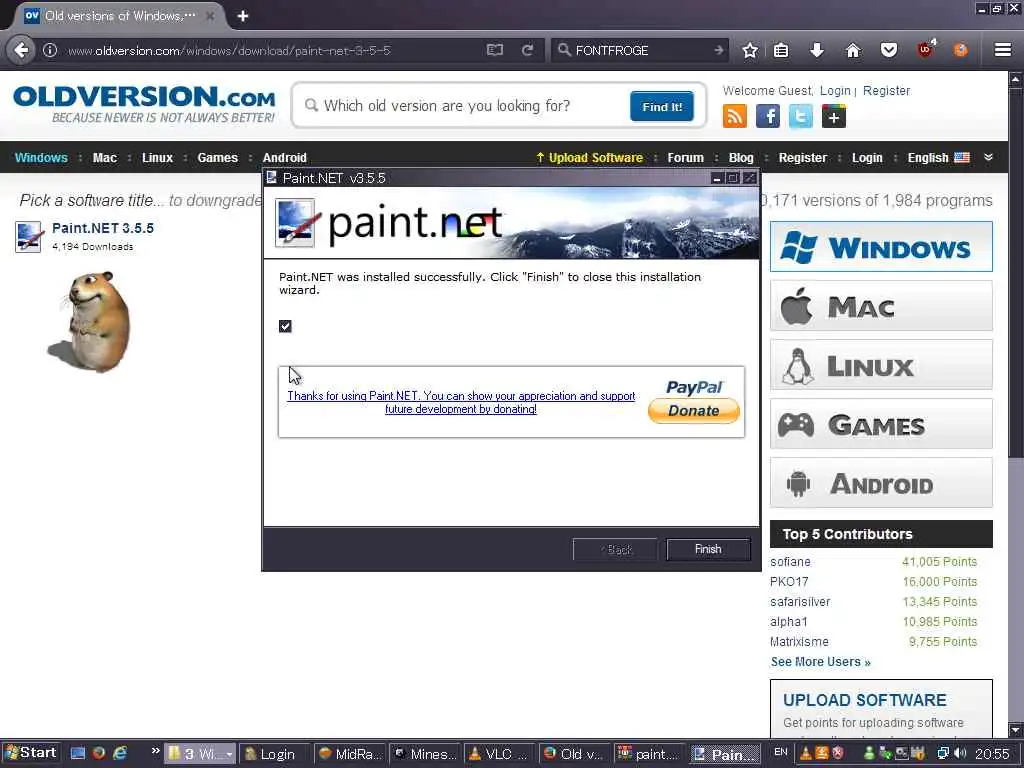Click the black plus share icon
1024x768 pixels.
[x=834, y=116]
